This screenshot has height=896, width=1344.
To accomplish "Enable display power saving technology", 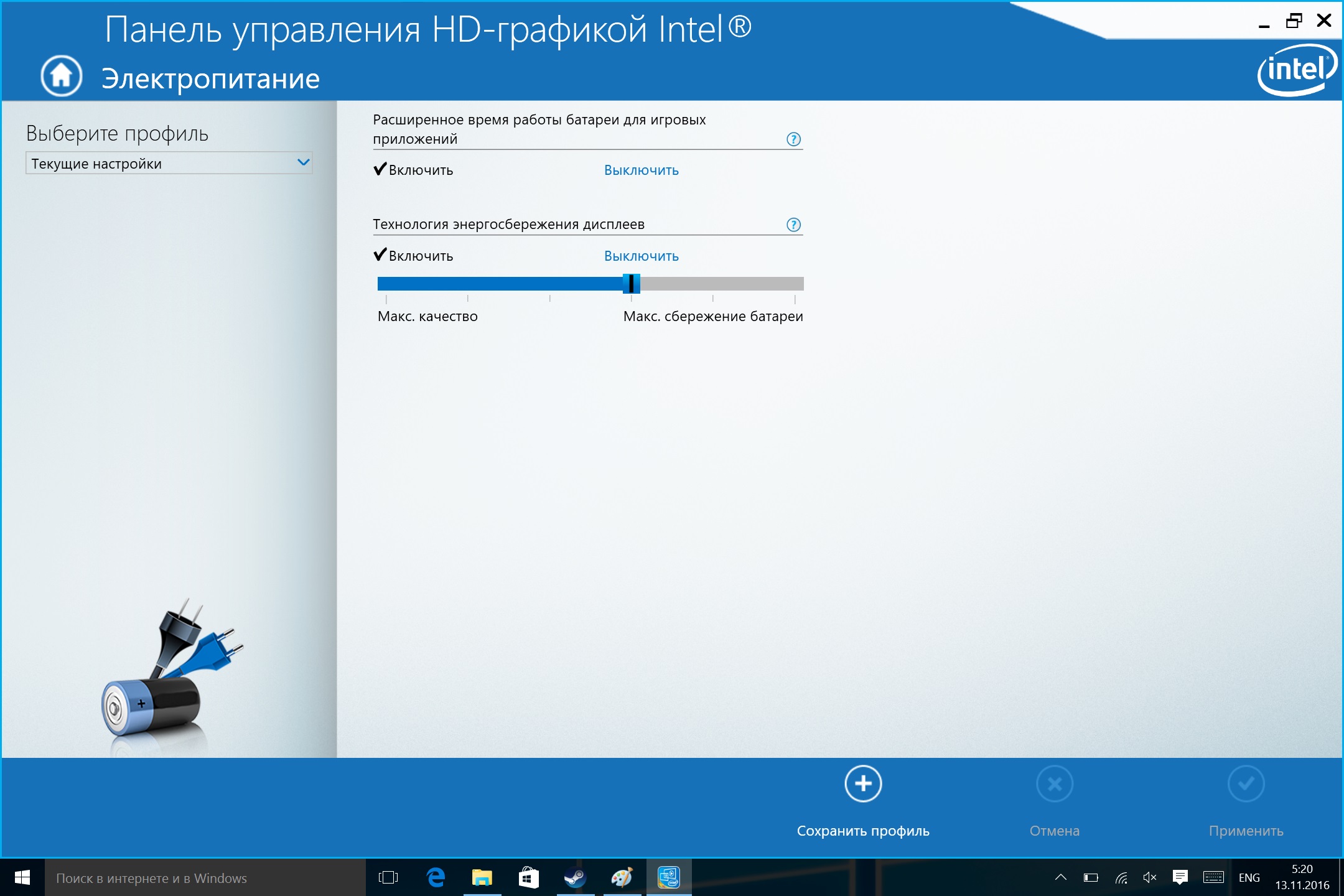I will coord(414,256).
